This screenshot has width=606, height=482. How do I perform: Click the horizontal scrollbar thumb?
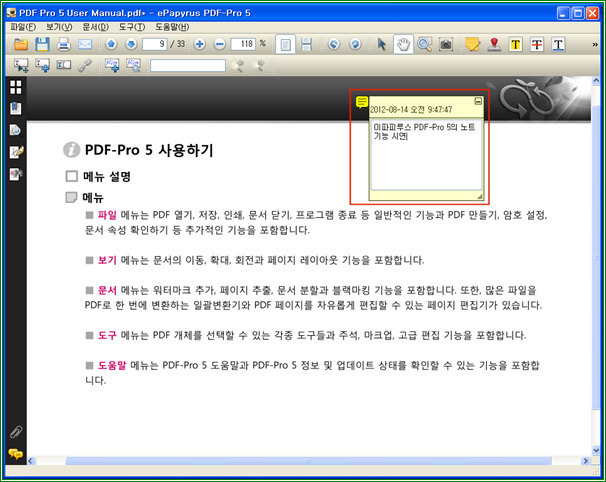(308, 461)
